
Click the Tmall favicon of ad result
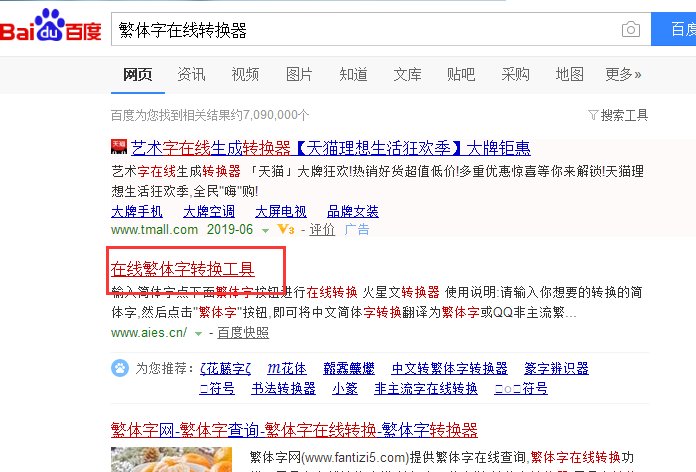click(x=119, y=147)
